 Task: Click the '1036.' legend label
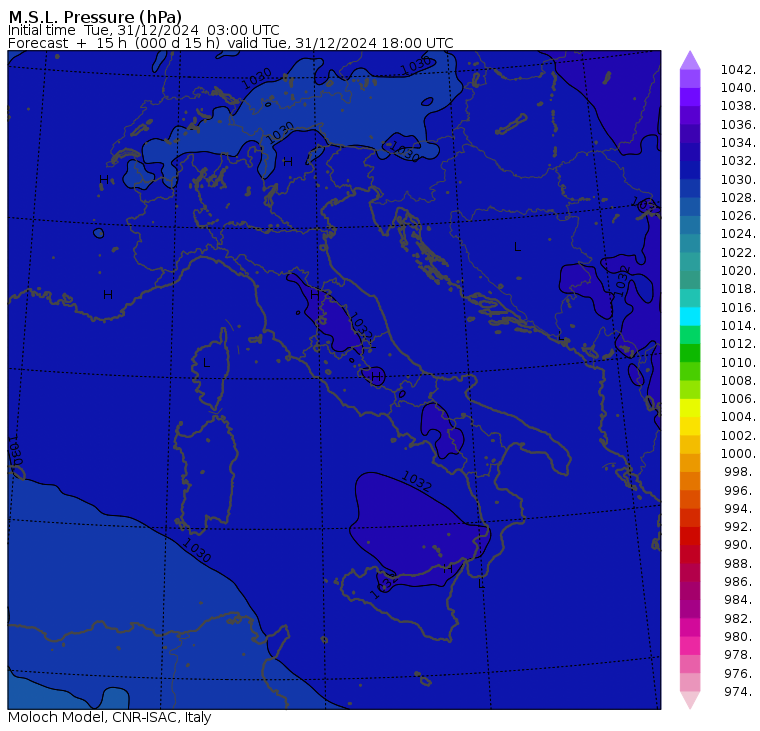(738, 125)
